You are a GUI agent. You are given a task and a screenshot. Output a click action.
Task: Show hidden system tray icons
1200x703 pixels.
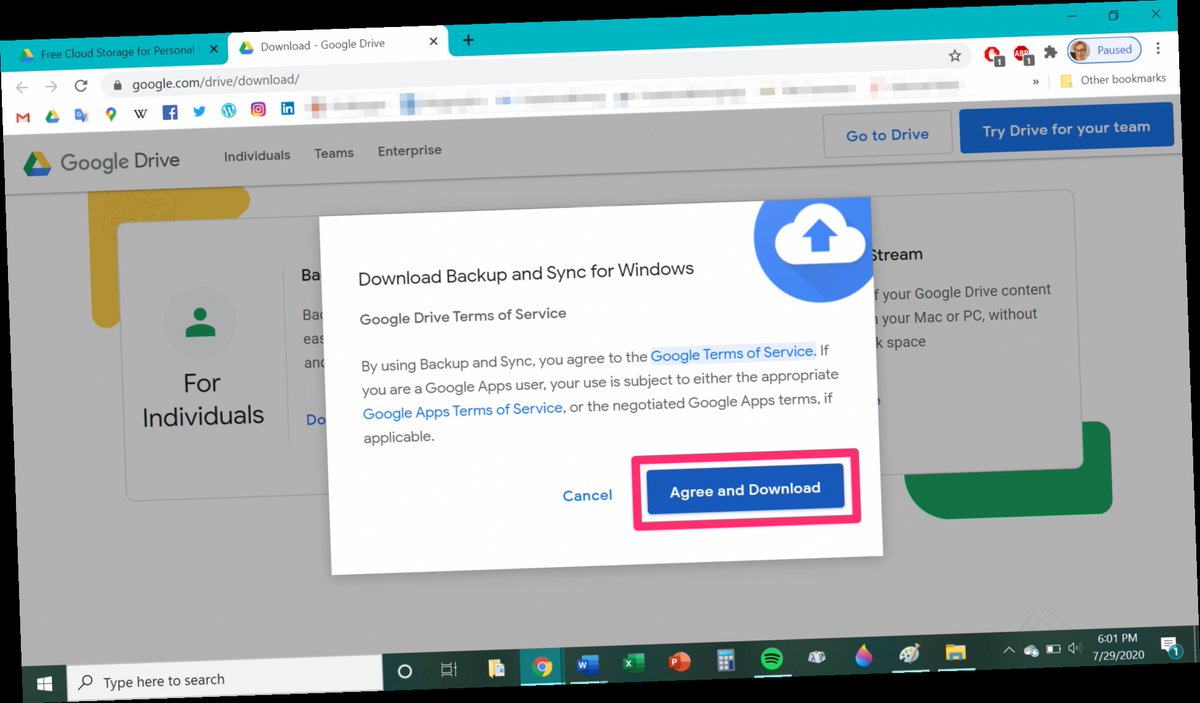[x=1010, y=651]
